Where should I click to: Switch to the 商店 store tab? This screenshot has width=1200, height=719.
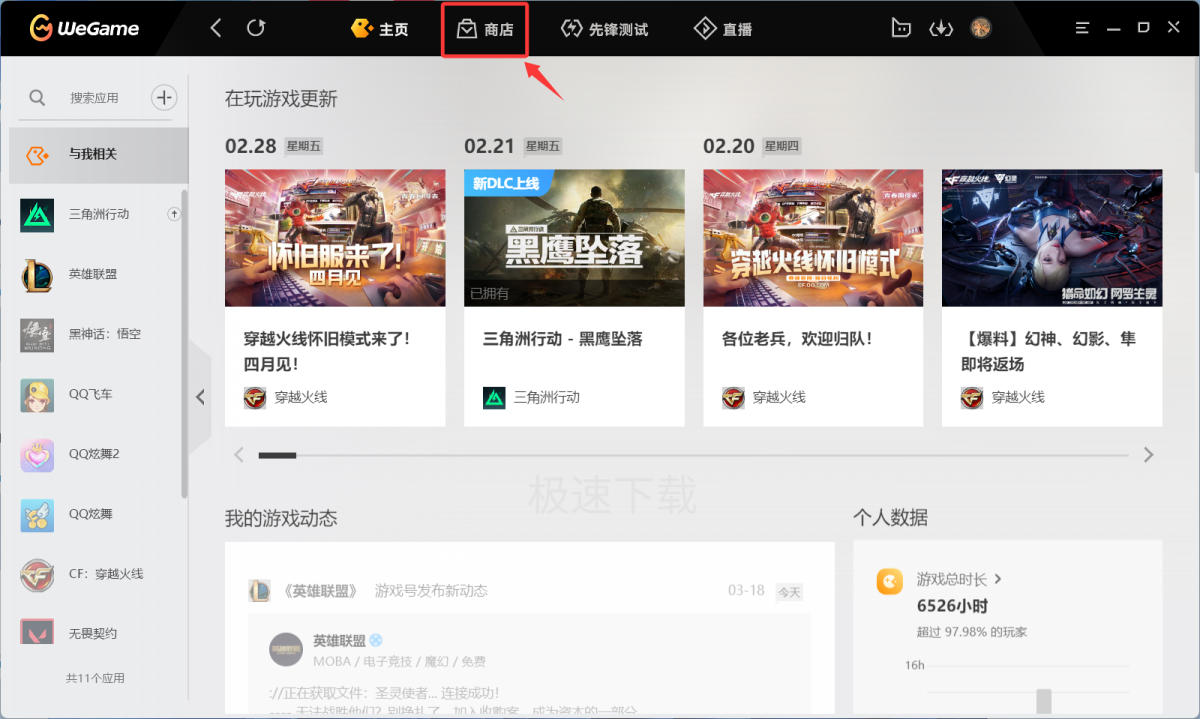485,29
